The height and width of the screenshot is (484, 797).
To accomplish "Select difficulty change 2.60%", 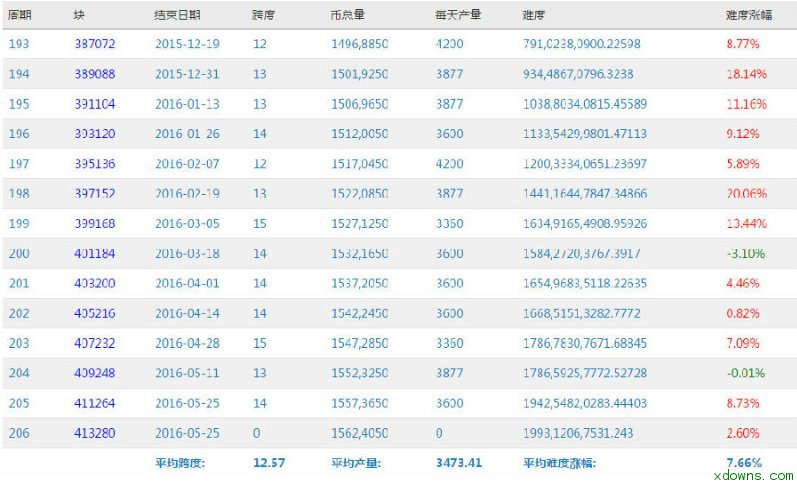I will pos(743,433).
